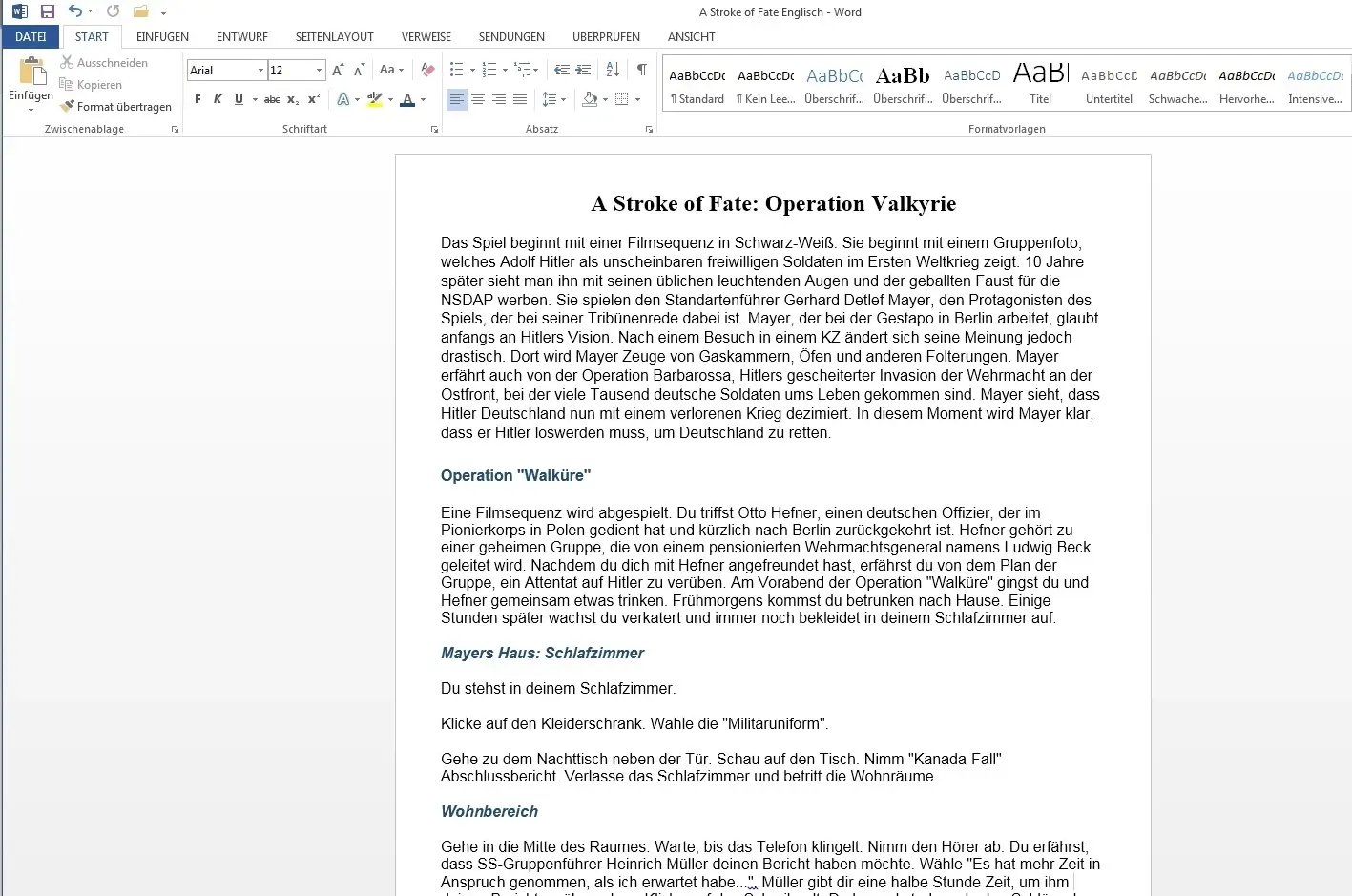Click the Ausschneiden button
The image size is (1352, 896).
(x=104, y=62)
